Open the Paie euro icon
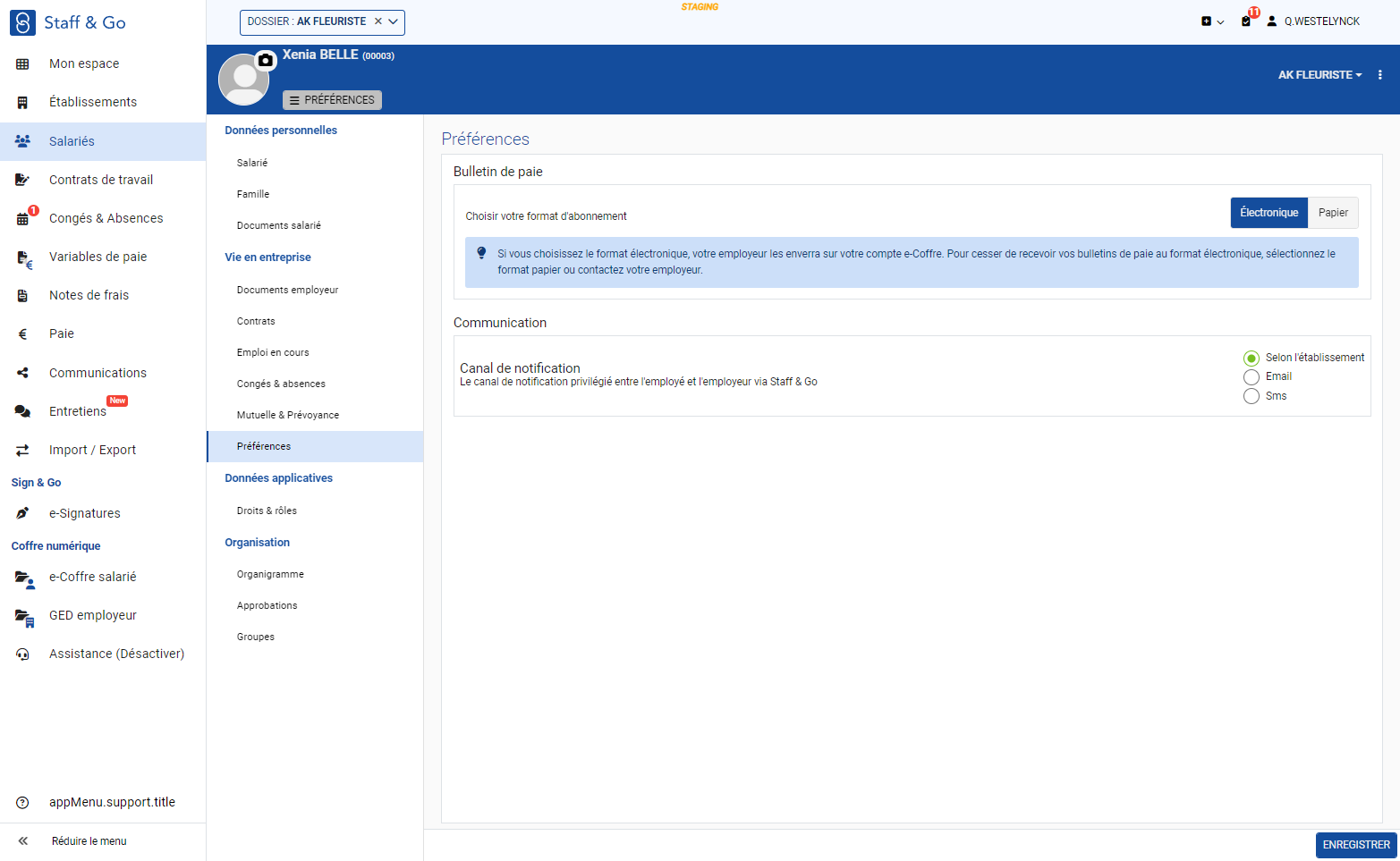Image resolution: width=1400 pixels, height=861 pixels. click(22, 333)
